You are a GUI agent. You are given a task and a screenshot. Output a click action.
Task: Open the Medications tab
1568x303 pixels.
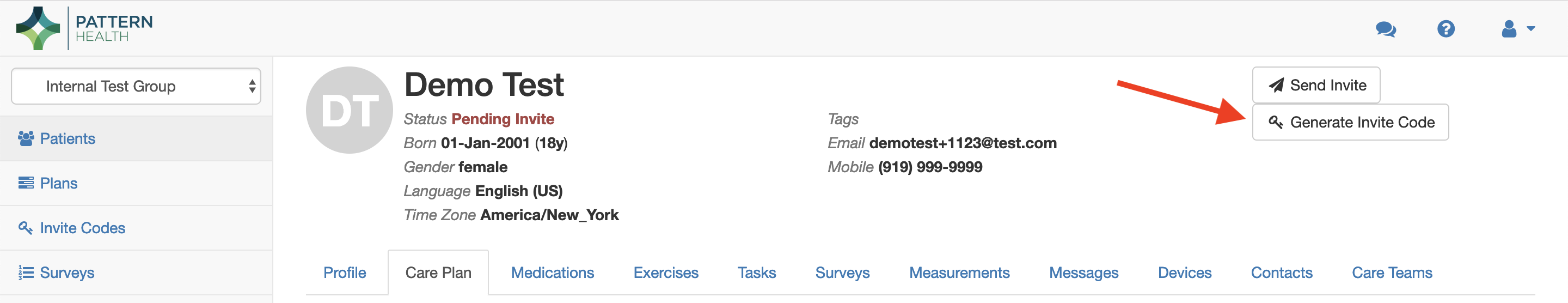tap(552, 273)
